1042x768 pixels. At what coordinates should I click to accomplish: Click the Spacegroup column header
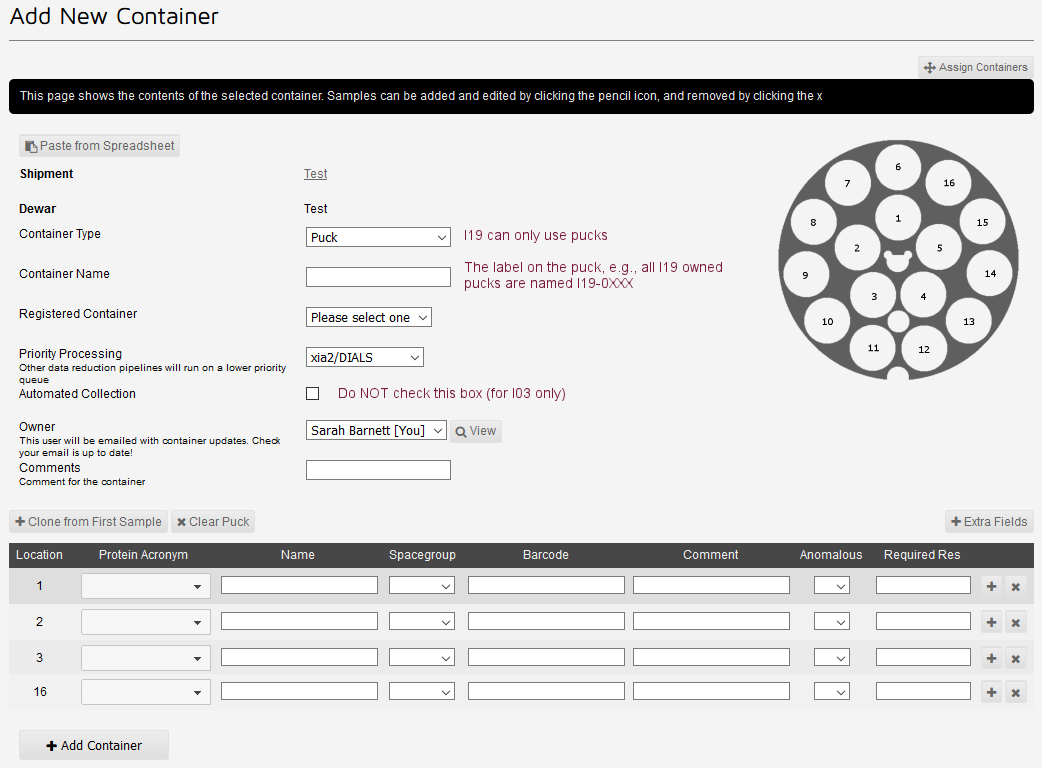point(422,555)
